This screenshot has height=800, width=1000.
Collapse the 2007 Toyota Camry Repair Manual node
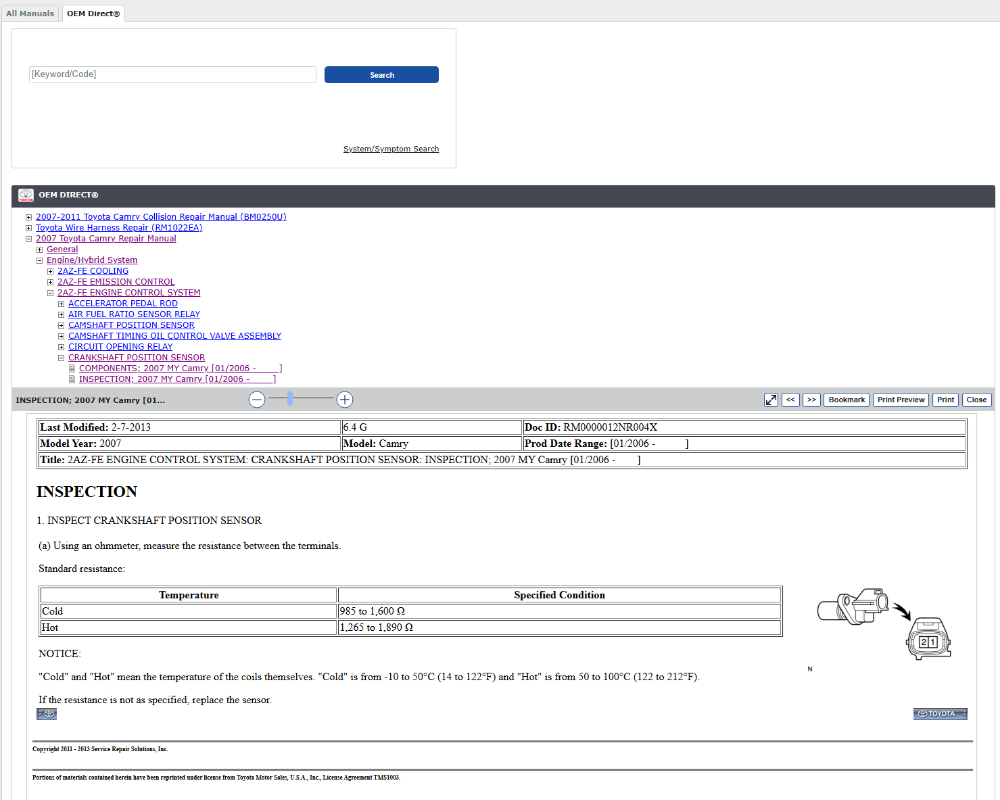[x=29, y=239]
